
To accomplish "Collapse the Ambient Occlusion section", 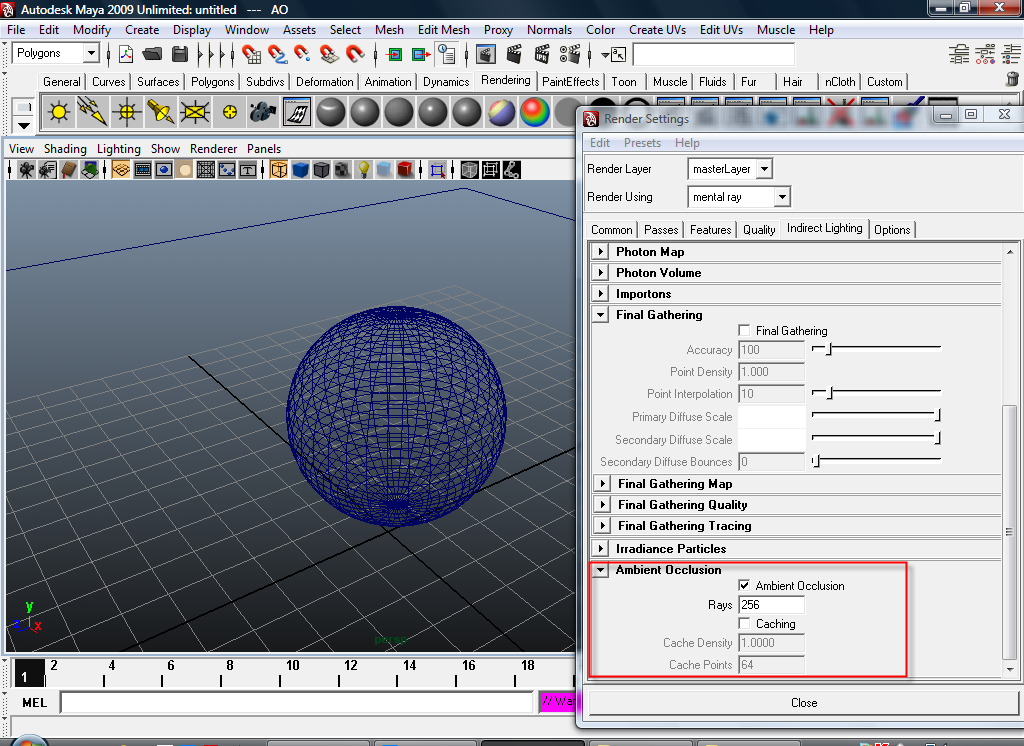I will coord(600,570).
